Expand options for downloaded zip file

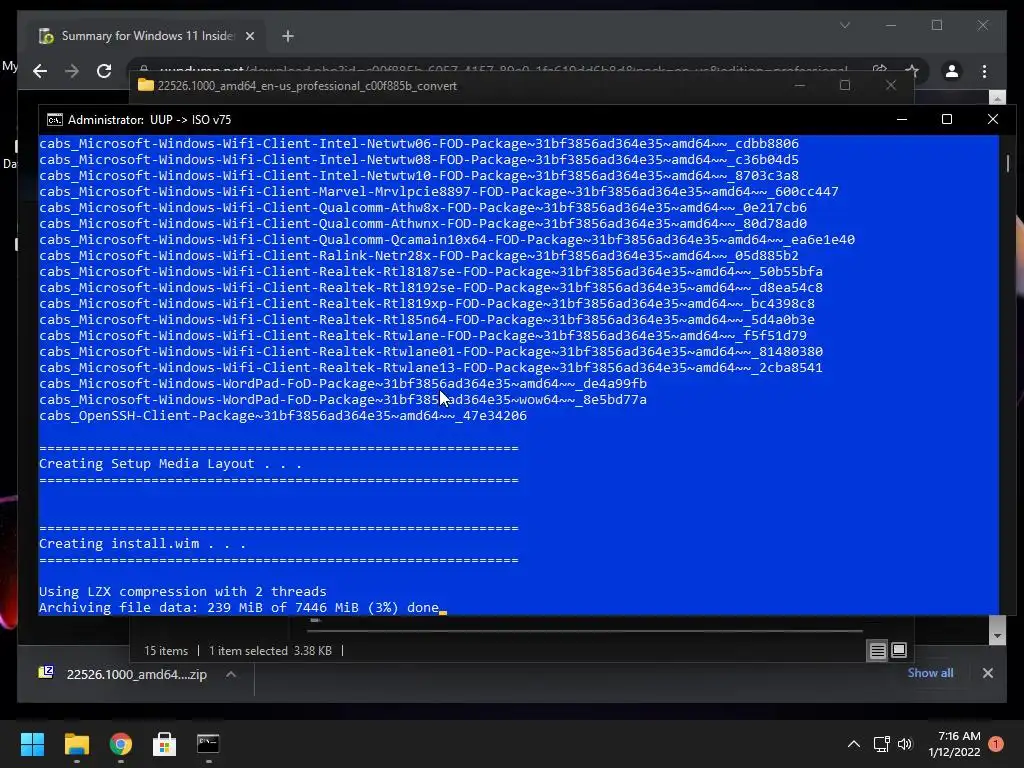pyautogui.click(x=231, y=674)
